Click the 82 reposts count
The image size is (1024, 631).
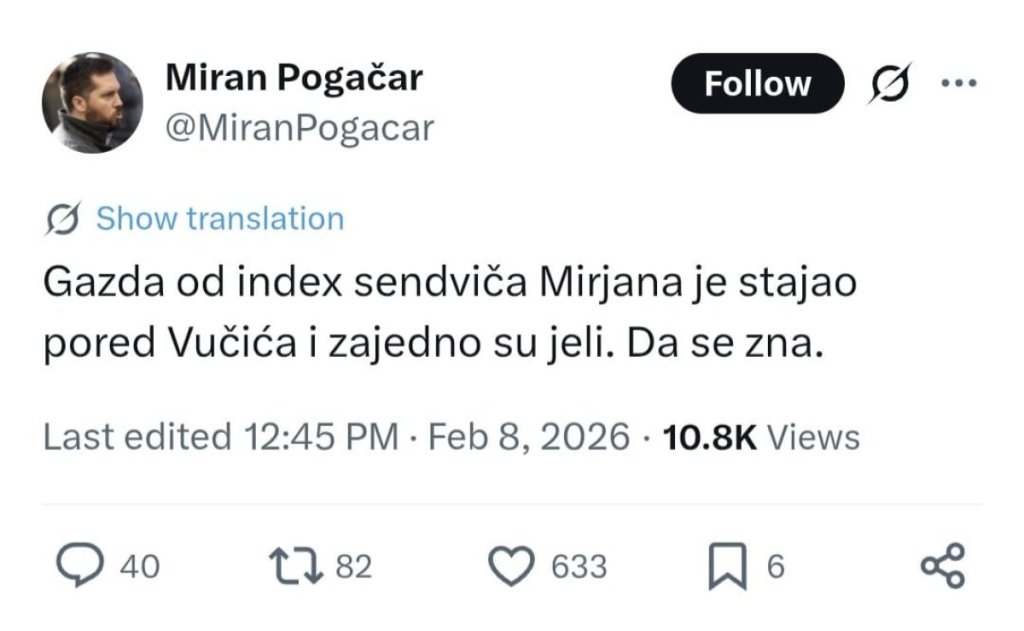[x=353, y=568]
